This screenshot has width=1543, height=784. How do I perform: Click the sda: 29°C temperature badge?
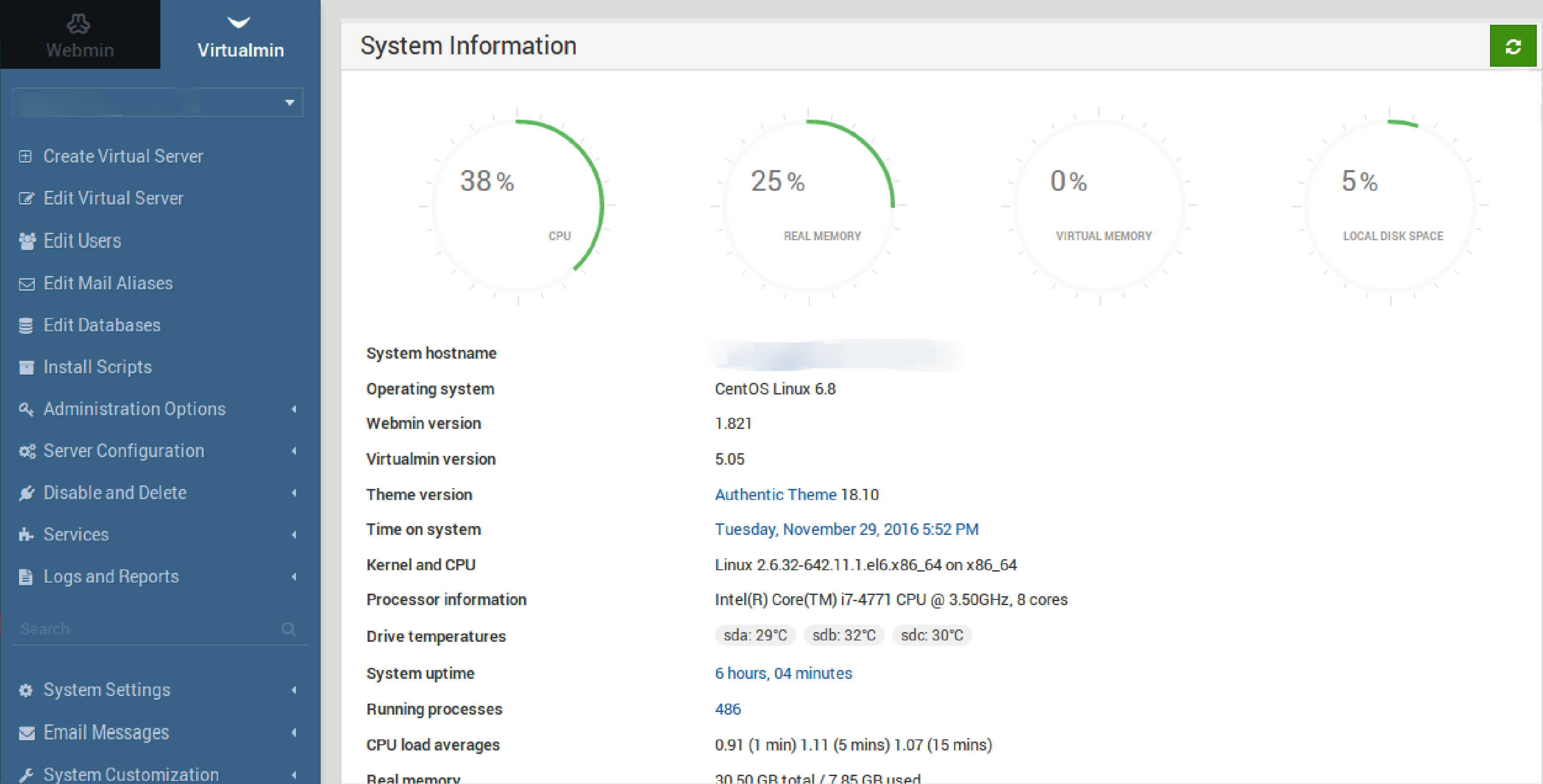click(755, 636)
